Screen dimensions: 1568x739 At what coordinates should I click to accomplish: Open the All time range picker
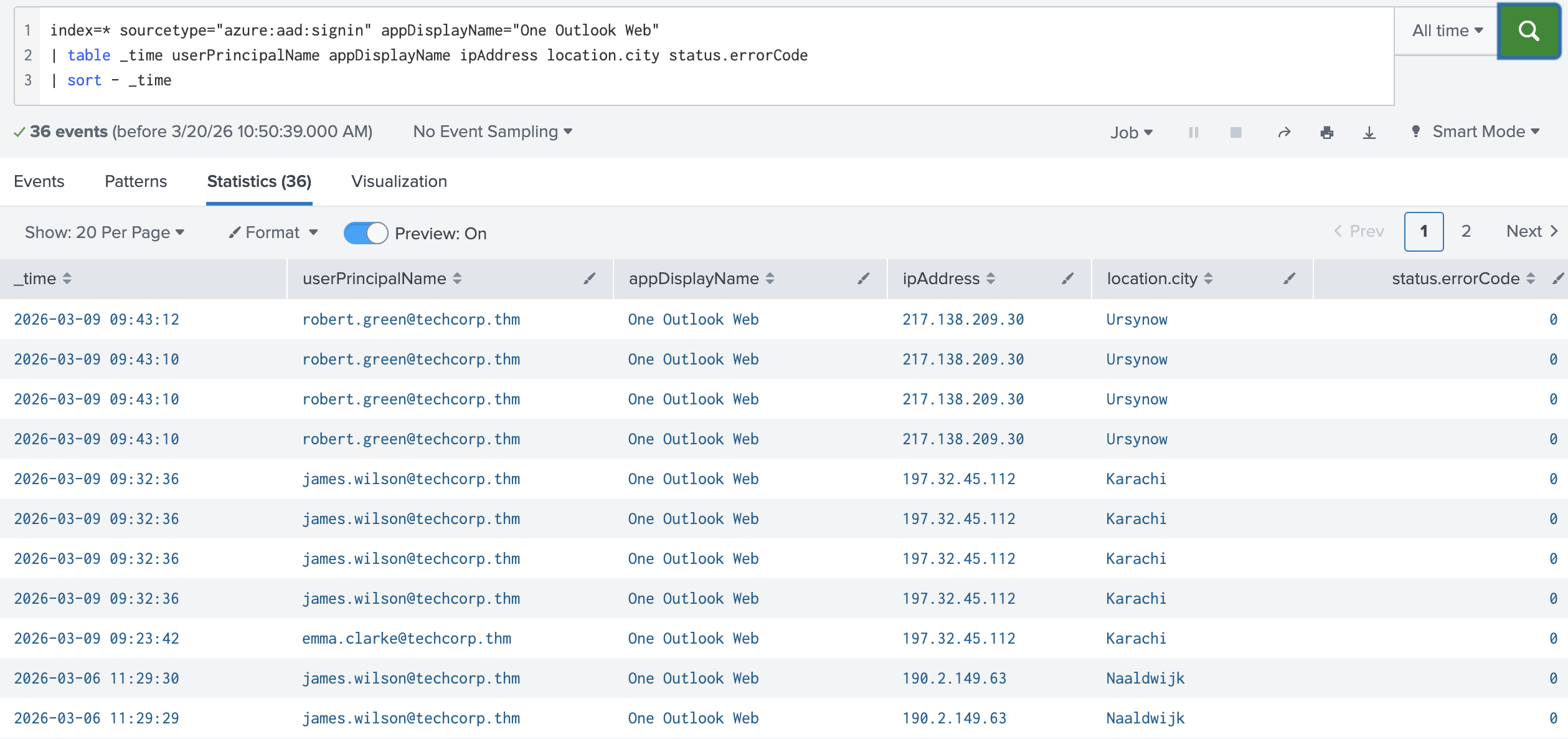click(x=1446, y=30)
